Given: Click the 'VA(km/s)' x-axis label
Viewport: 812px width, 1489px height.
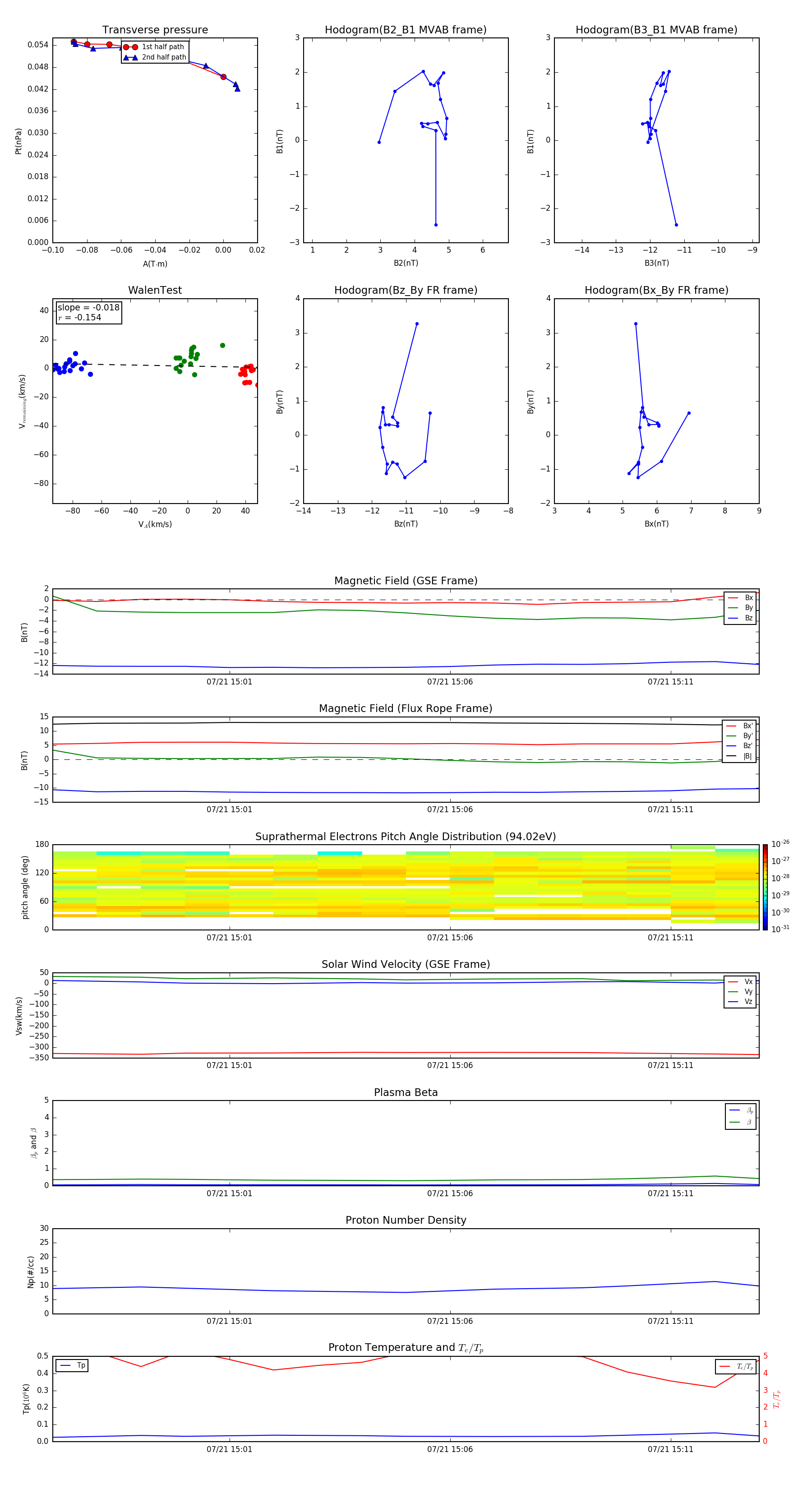Looking at the screenshot, I should (155, 524).
